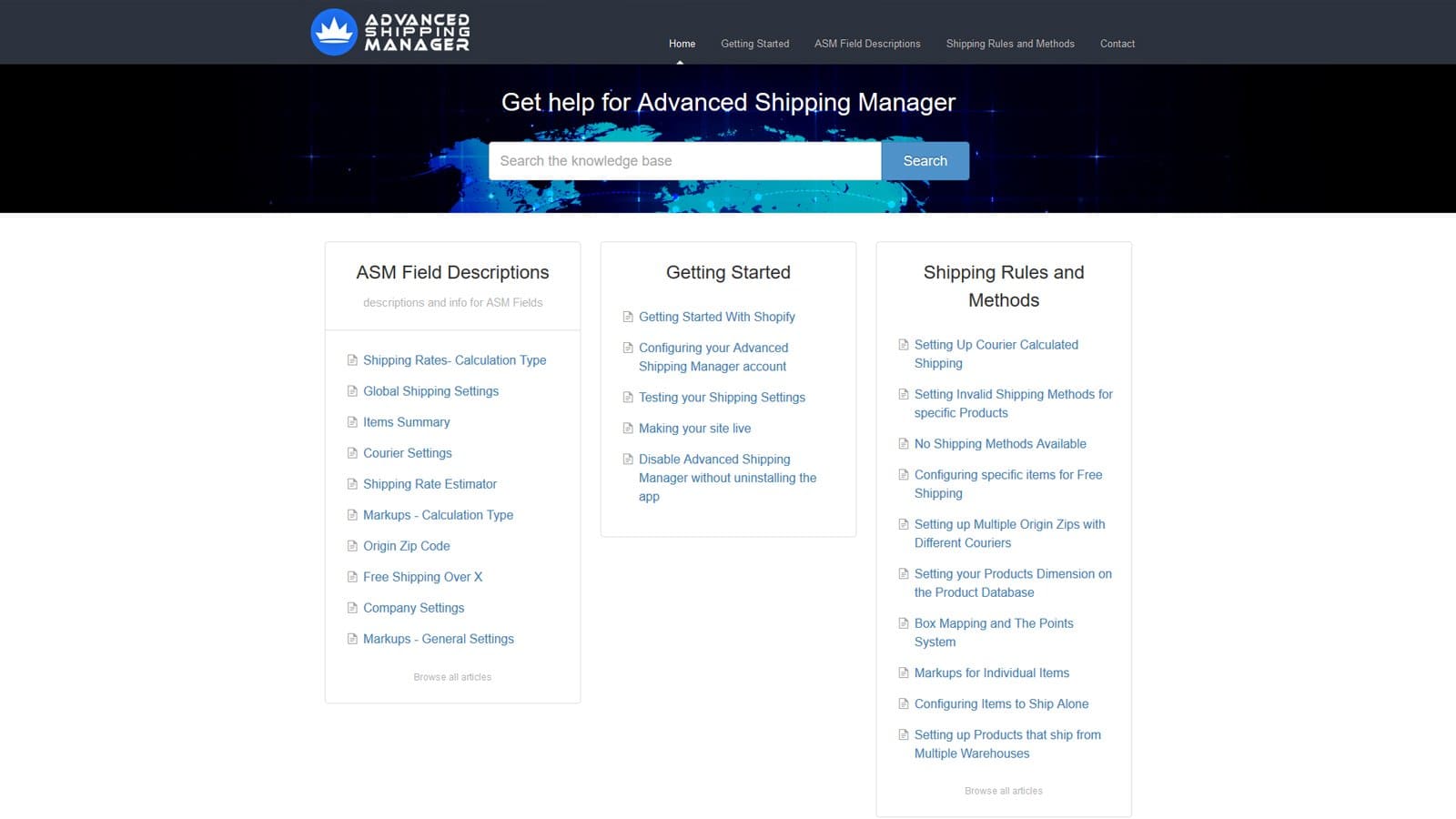Click the document icon beside Shipping Rates- Calculation Type
Screen dimensions: 1456x819
coord(352,360)
